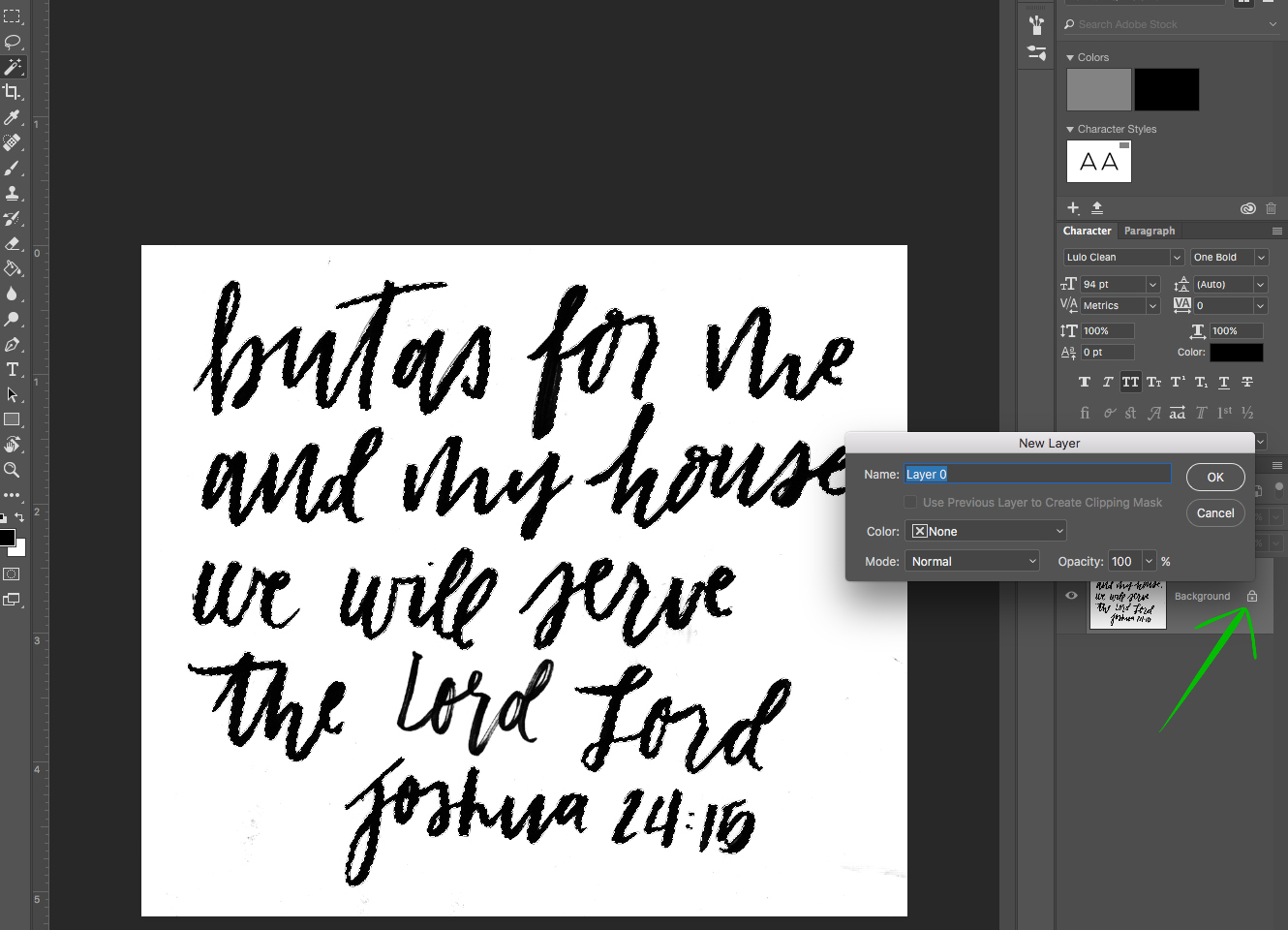Expand the Lulo Clean font dropdown

pos(1122,257)
